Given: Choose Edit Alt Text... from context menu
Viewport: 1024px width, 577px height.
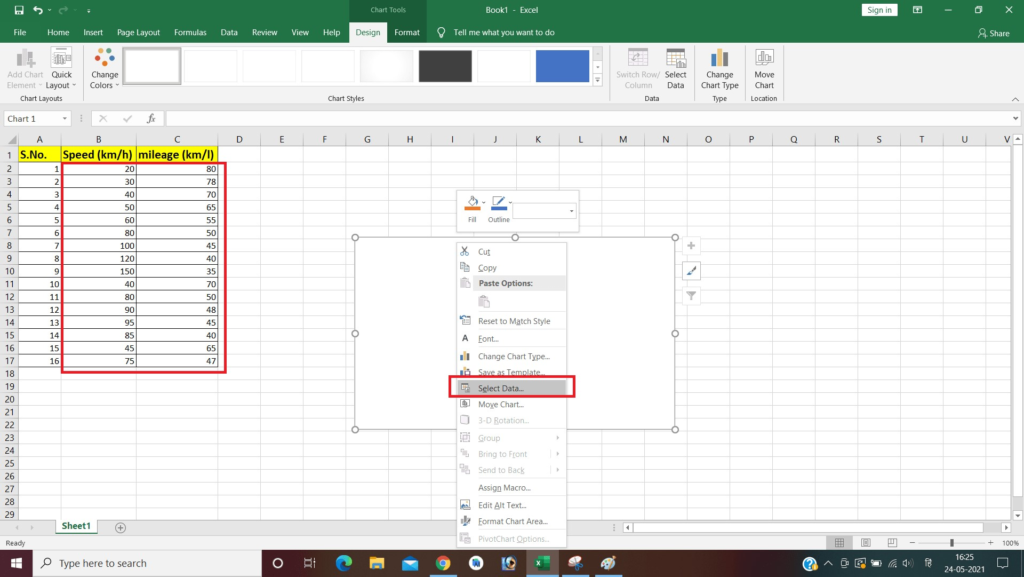Looking at the screenshot, I should click(511, 505).
